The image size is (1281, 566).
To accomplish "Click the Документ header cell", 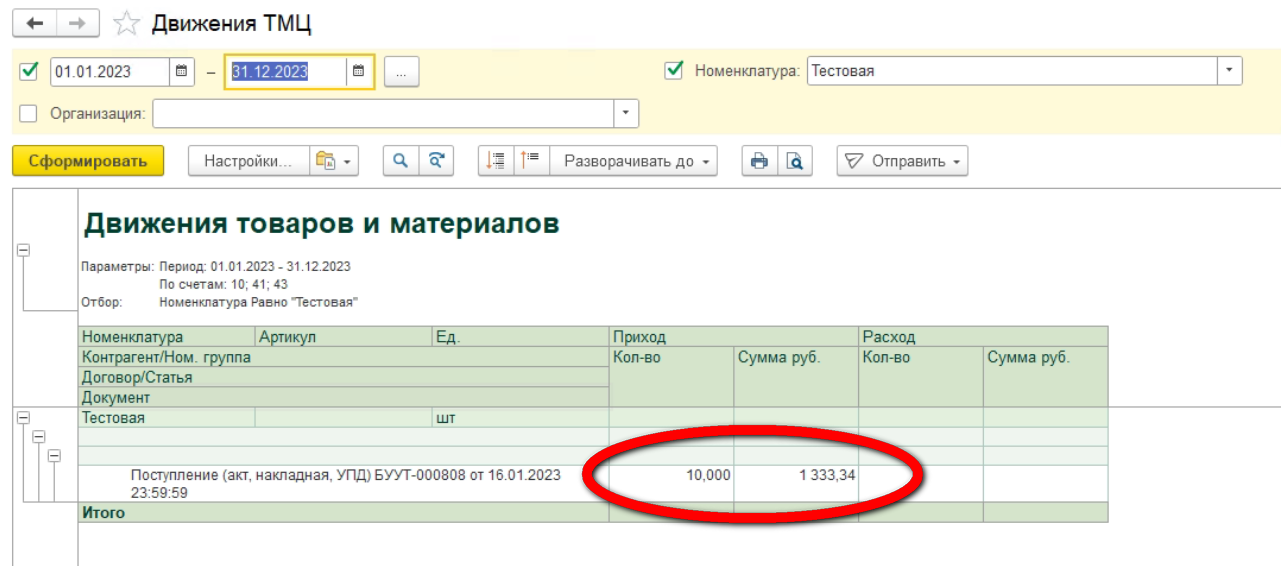I will click(x=344, y=397).
